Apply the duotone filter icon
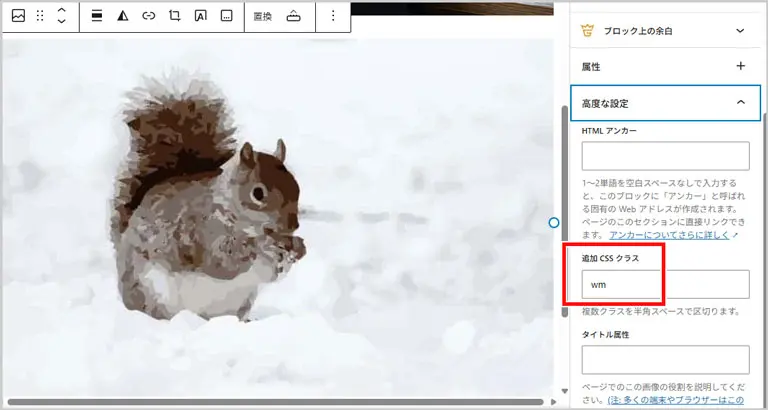This screenshot has height=410, width=768. pyautogui.click(x=123, y=16)
